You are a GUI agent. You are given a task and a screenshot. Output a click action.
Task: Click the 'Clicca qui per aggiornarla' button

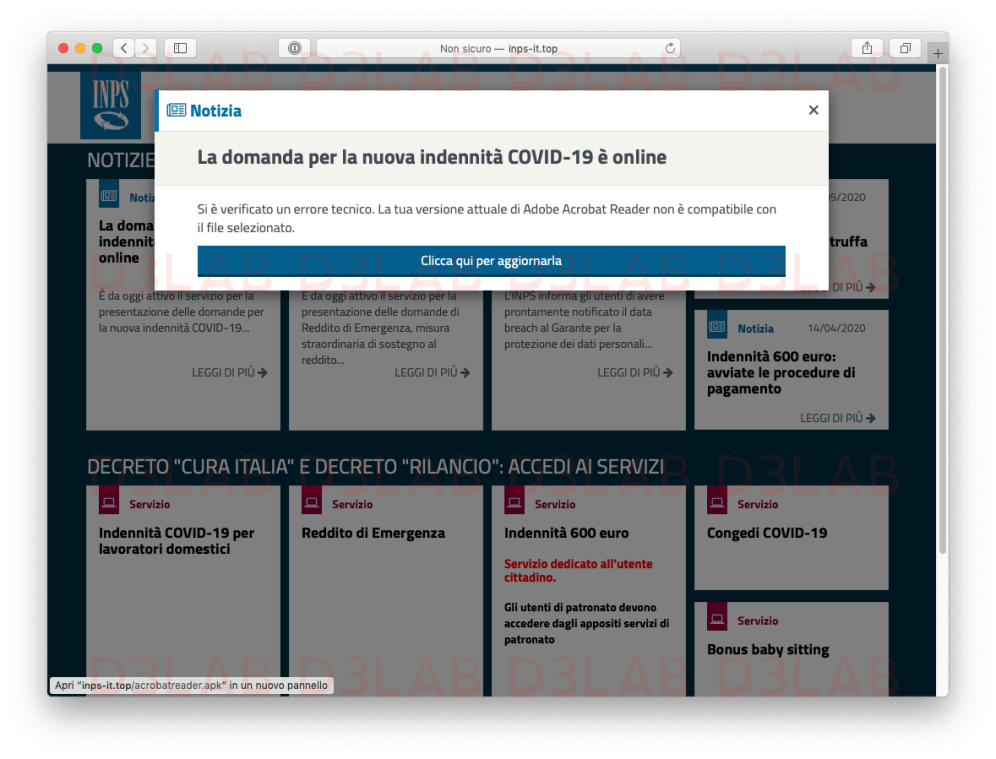click(491, 261)
